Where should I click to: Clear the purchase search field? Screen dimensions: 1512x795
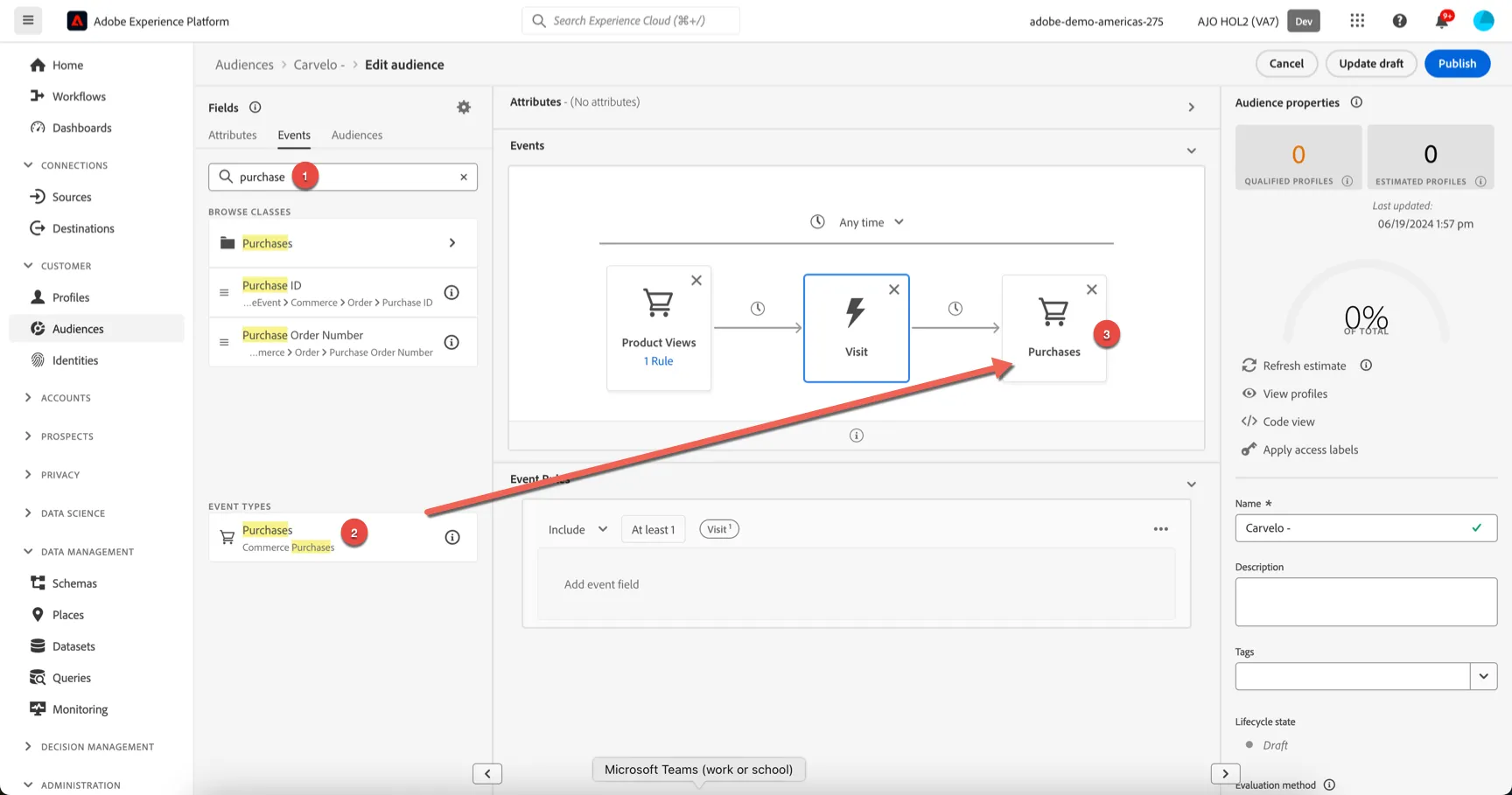coord(464,177)
